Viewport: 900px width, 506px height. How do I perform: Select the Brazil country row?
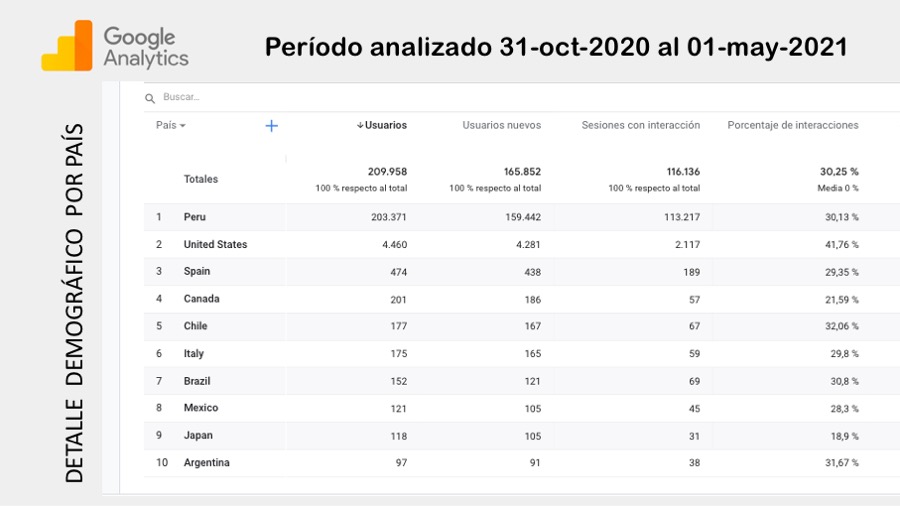pos(197,381)
